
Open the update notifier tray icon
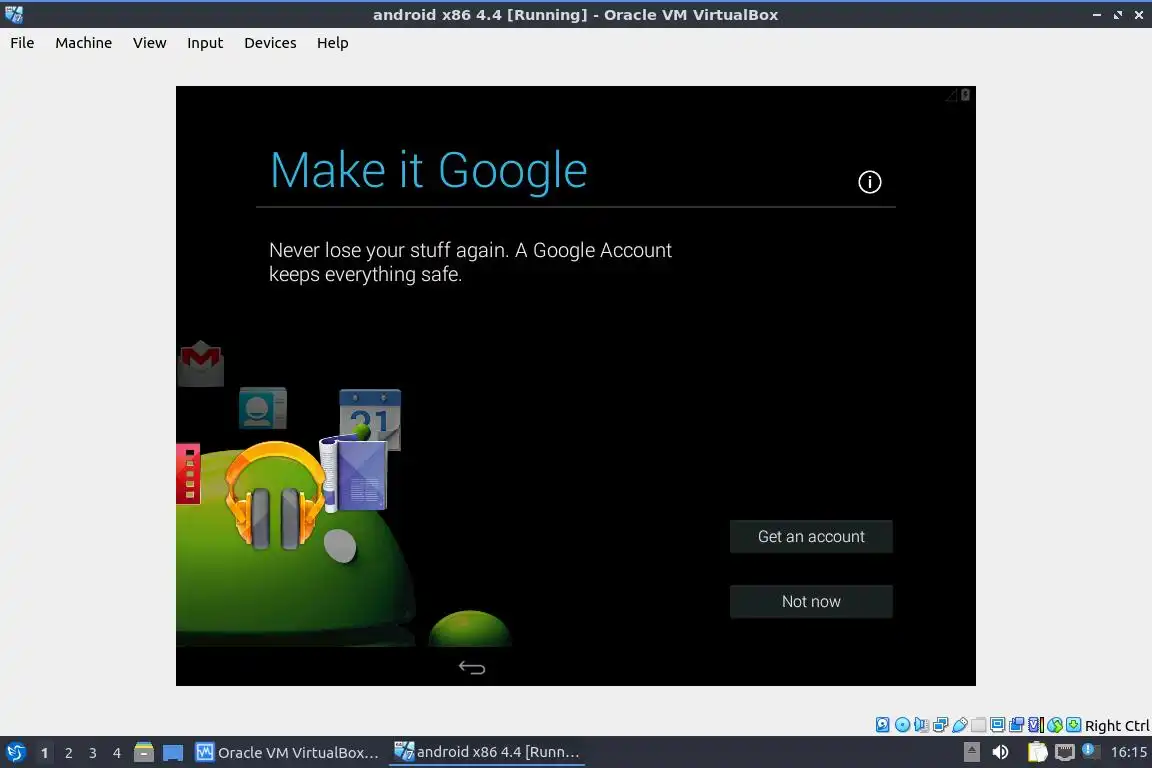tap(1090, 750)
